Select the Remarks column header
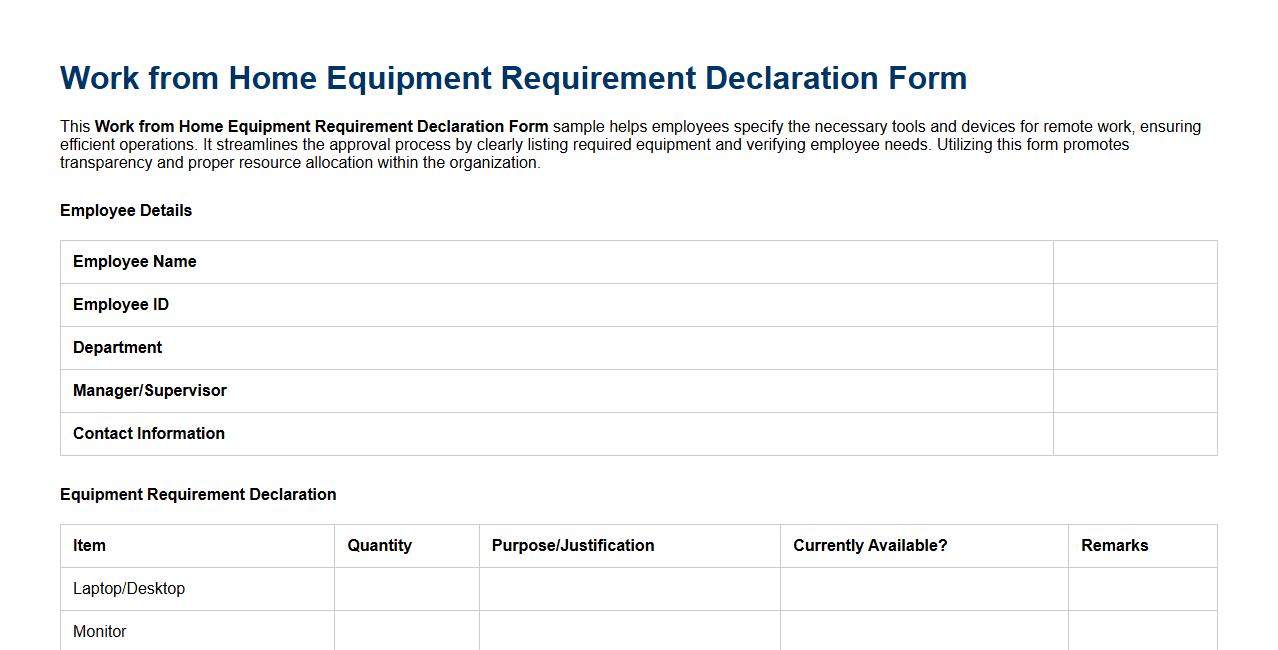 pos(1114,545)
